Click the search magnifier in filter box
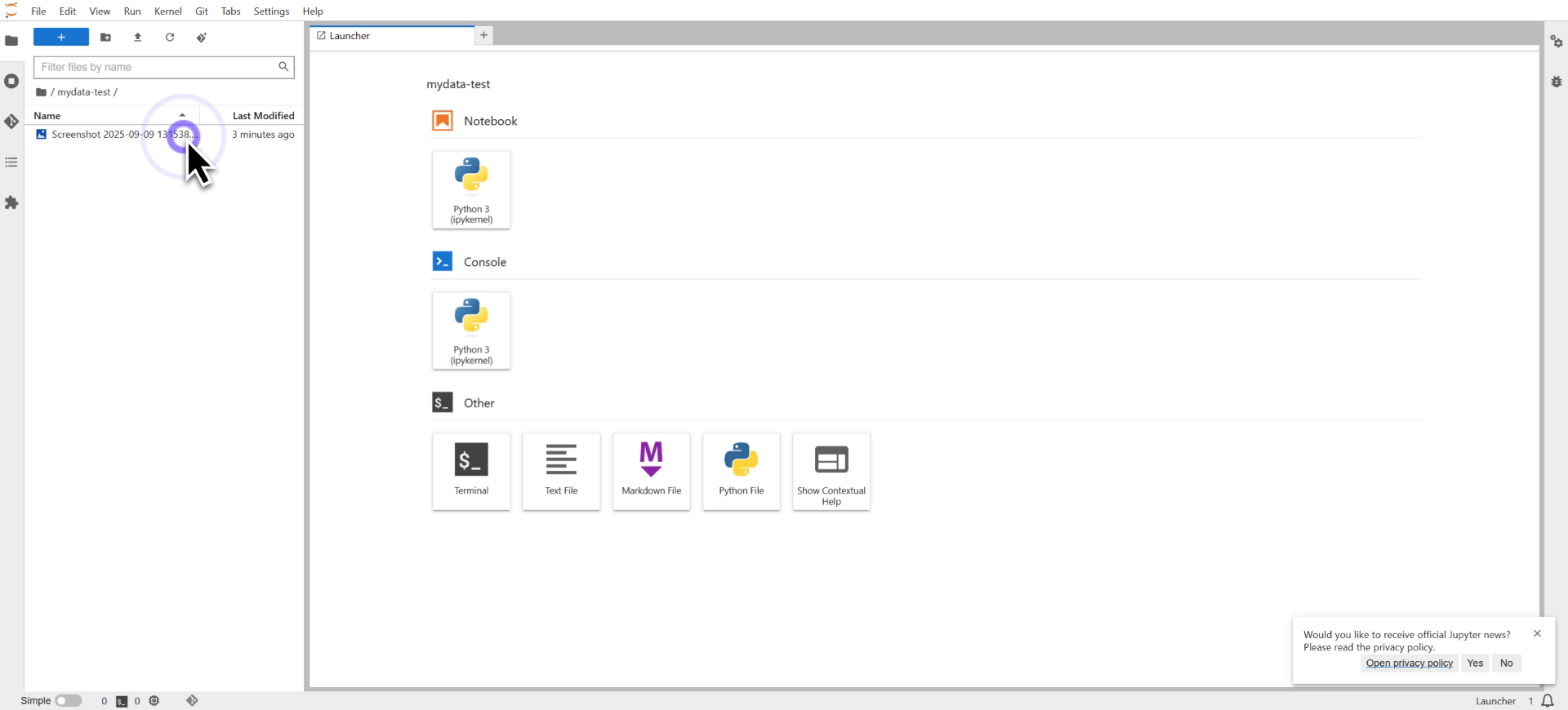Viewport: 1568px width, 710px height. pos(283,67)
